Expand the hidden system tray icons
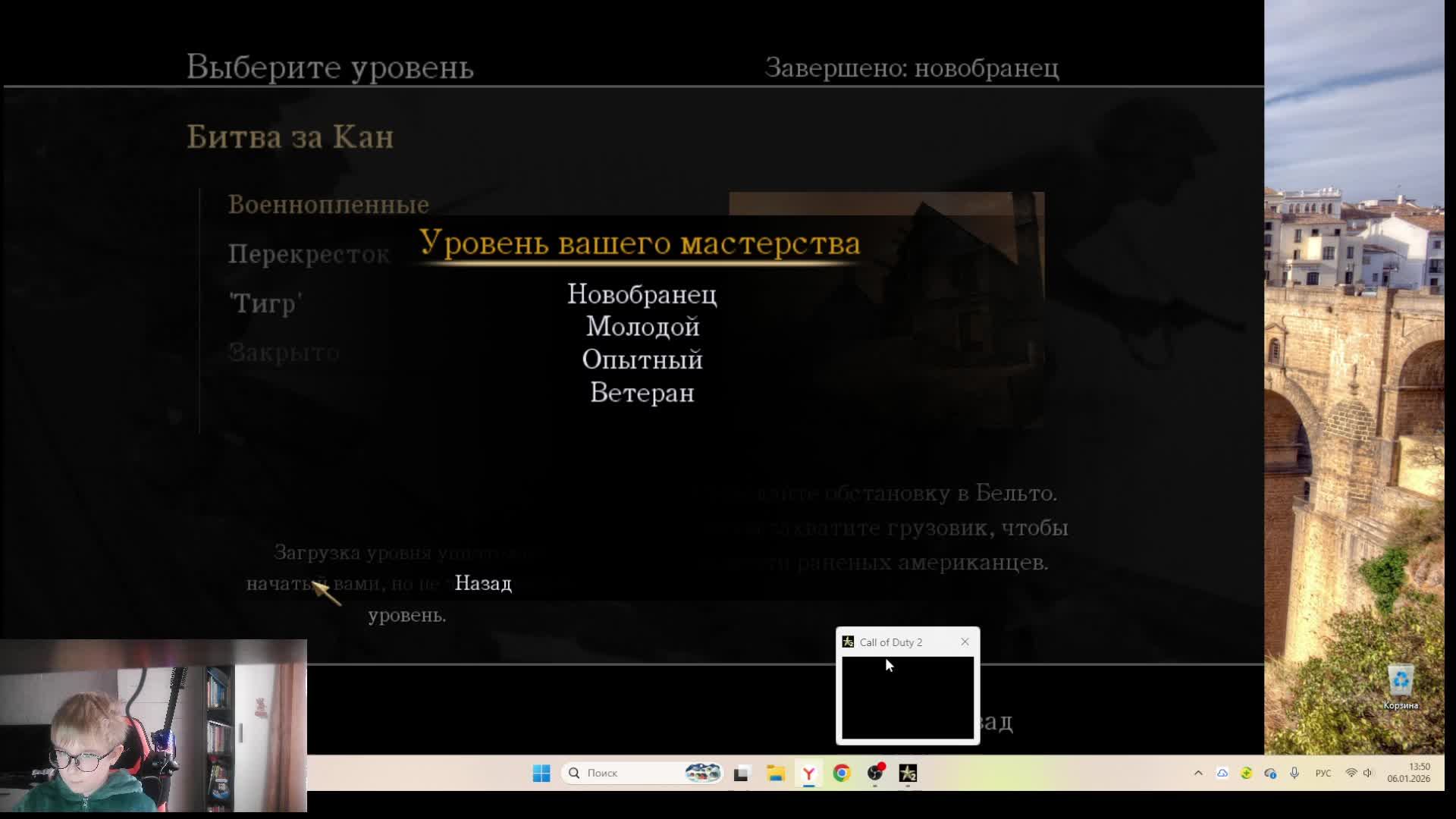Screen dimensions: 1456x819 tap(1198, 773)
